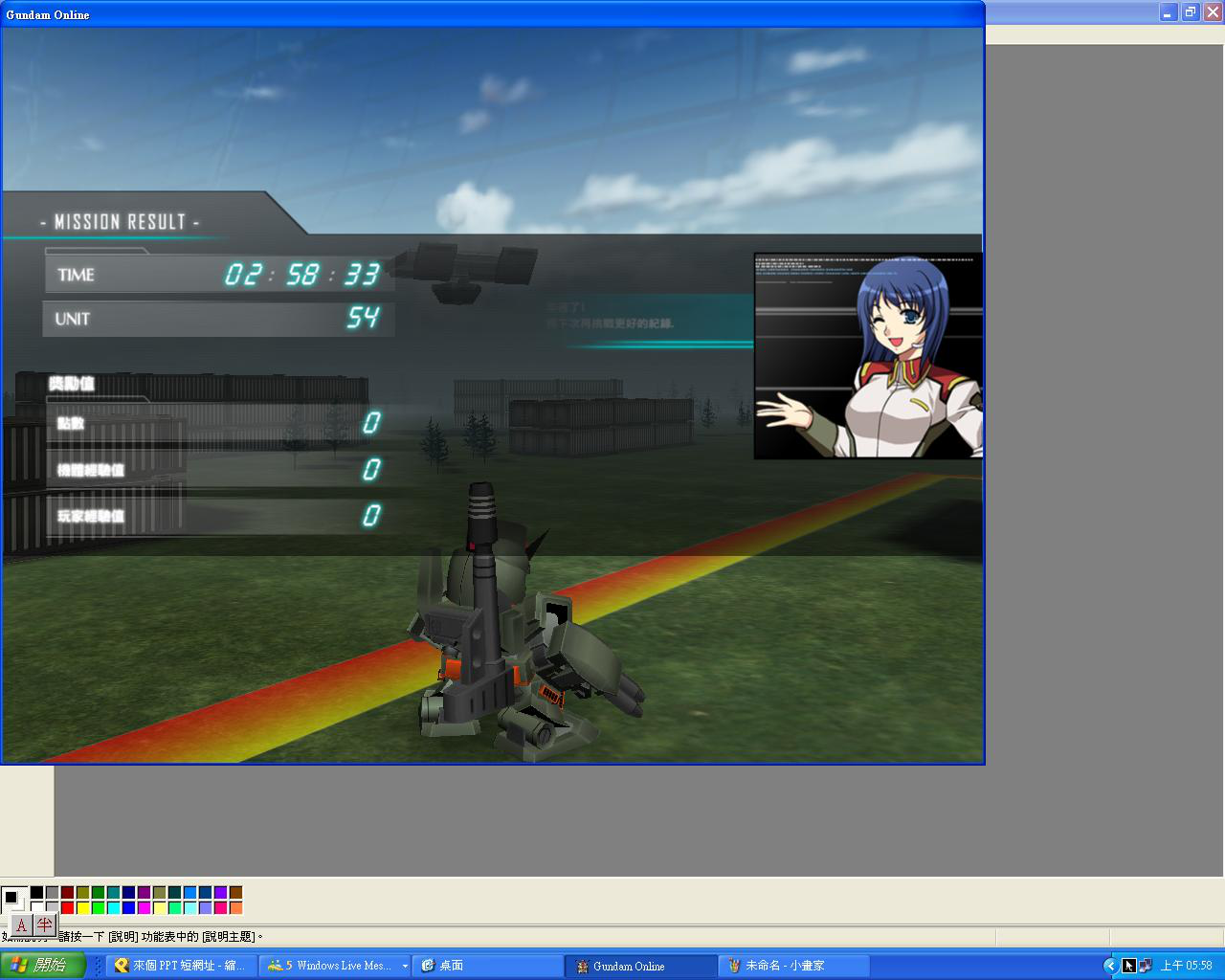Click the MISSION RESULT heading

pyautogui.click(x=121, y=222)
